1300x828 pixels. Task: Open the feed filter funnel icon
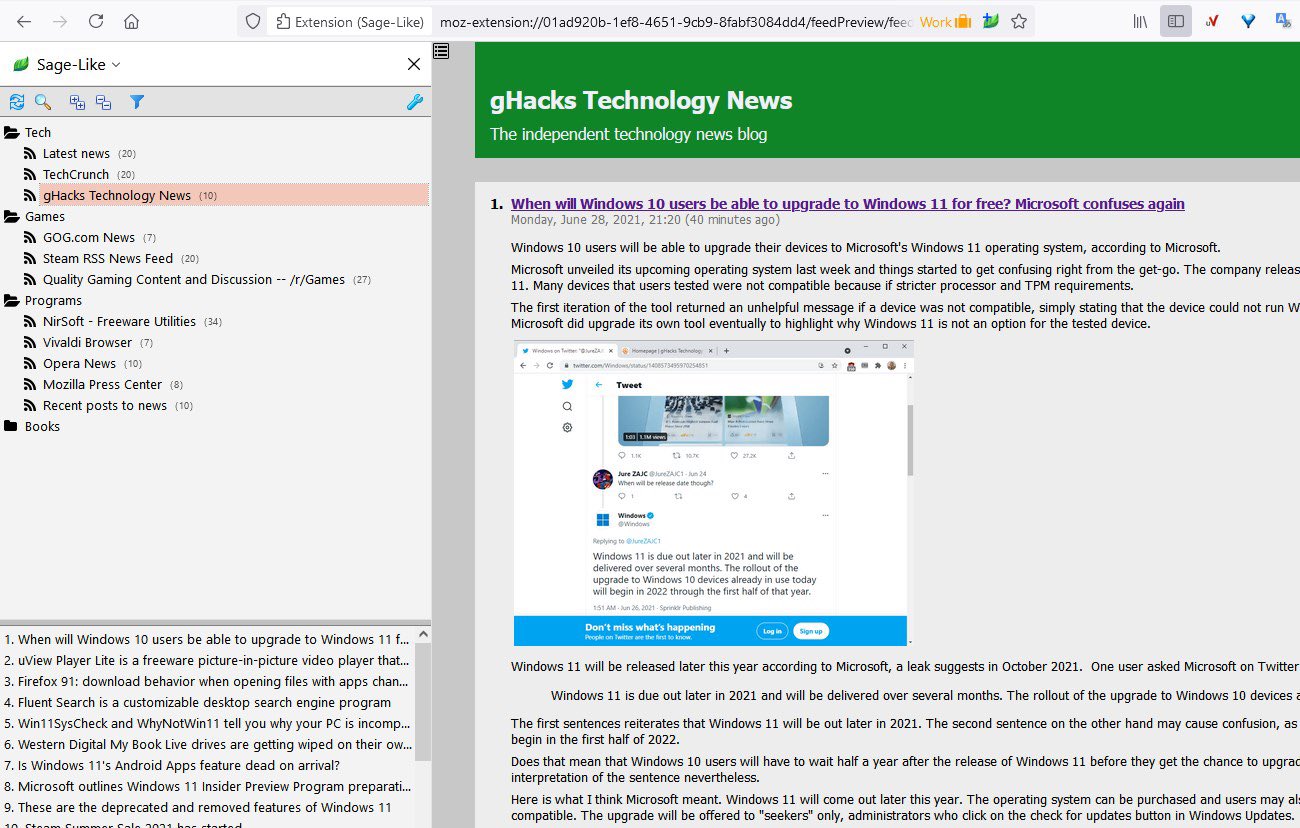click(137, 102)
